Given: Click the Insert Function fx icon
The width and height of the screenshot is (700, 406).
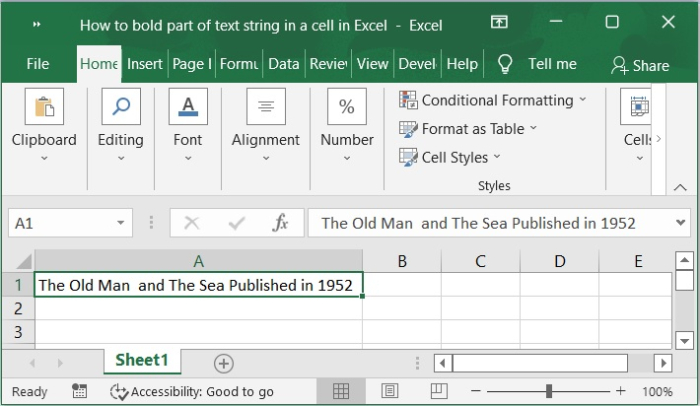Looking at the screenshot, I should [281, 223].
